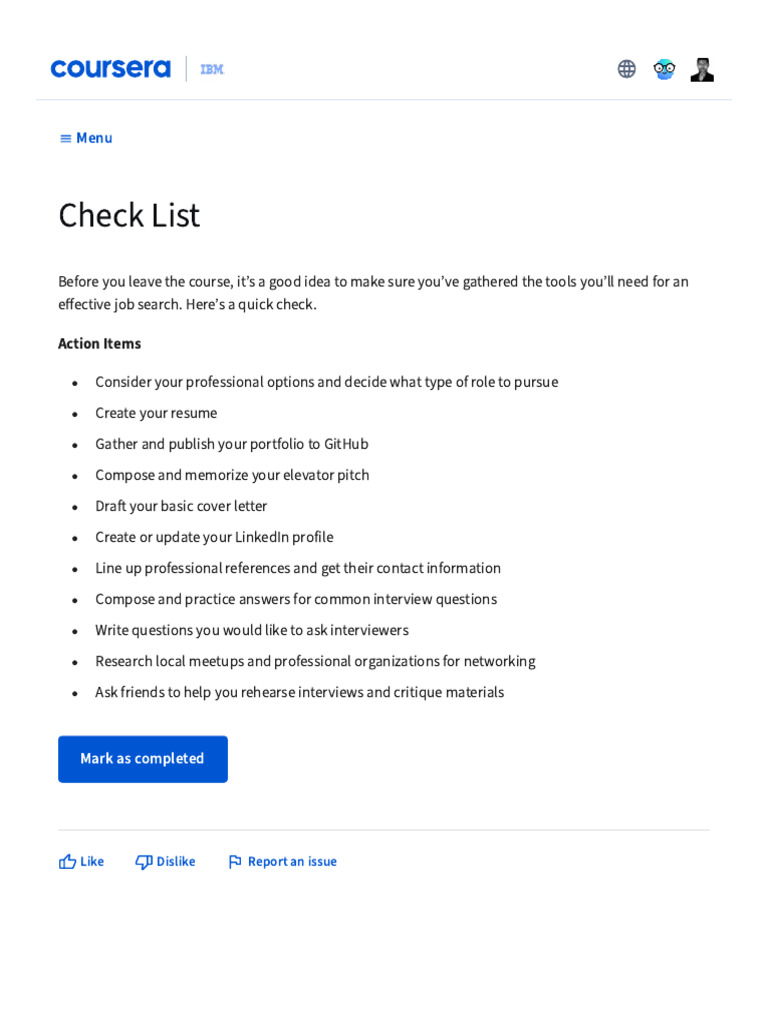Click the elevator pitch list item
Viewport: 768px width, 1024px height.
(x=232, y=475)
